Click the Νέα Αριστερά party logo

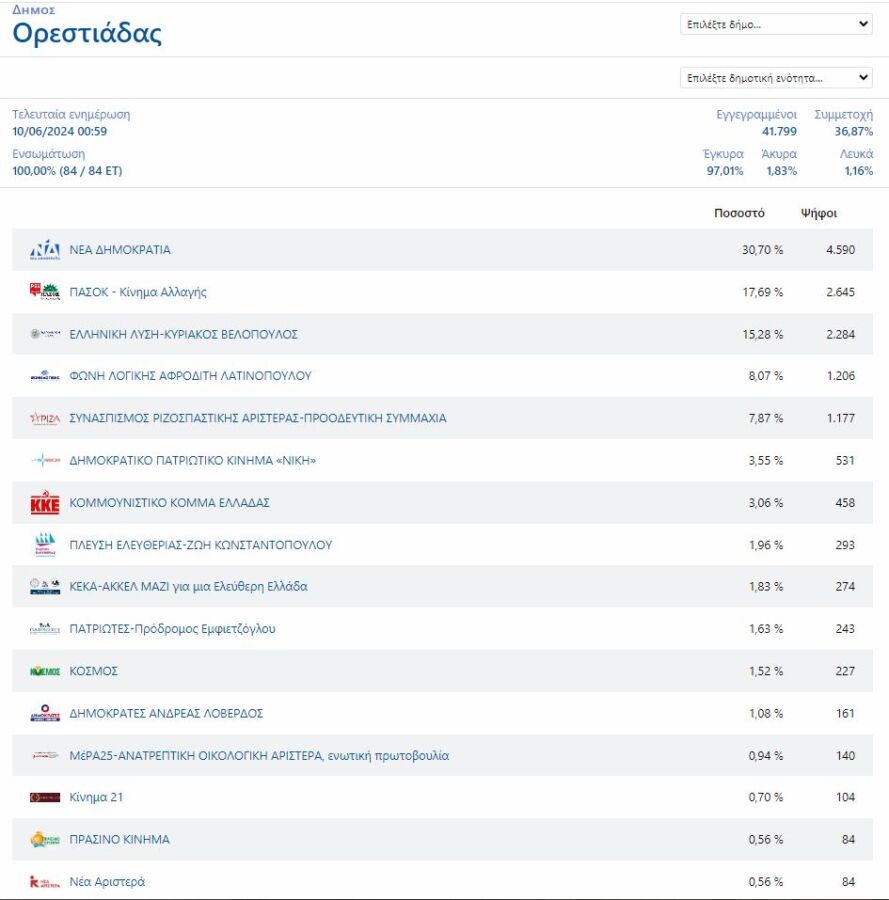click(45, 882)
